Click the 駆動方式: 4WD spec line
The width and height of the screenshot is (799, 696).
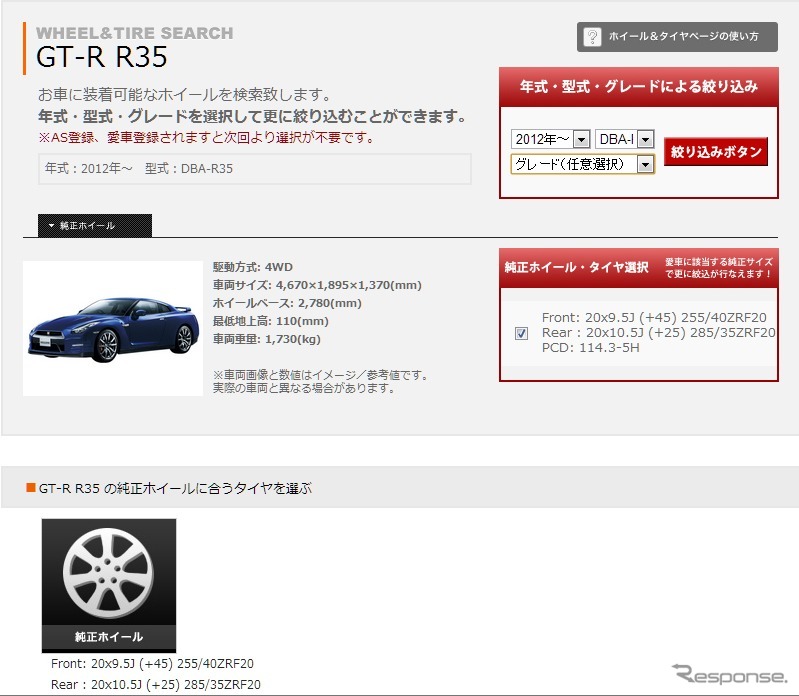click(x=253, y=267)
